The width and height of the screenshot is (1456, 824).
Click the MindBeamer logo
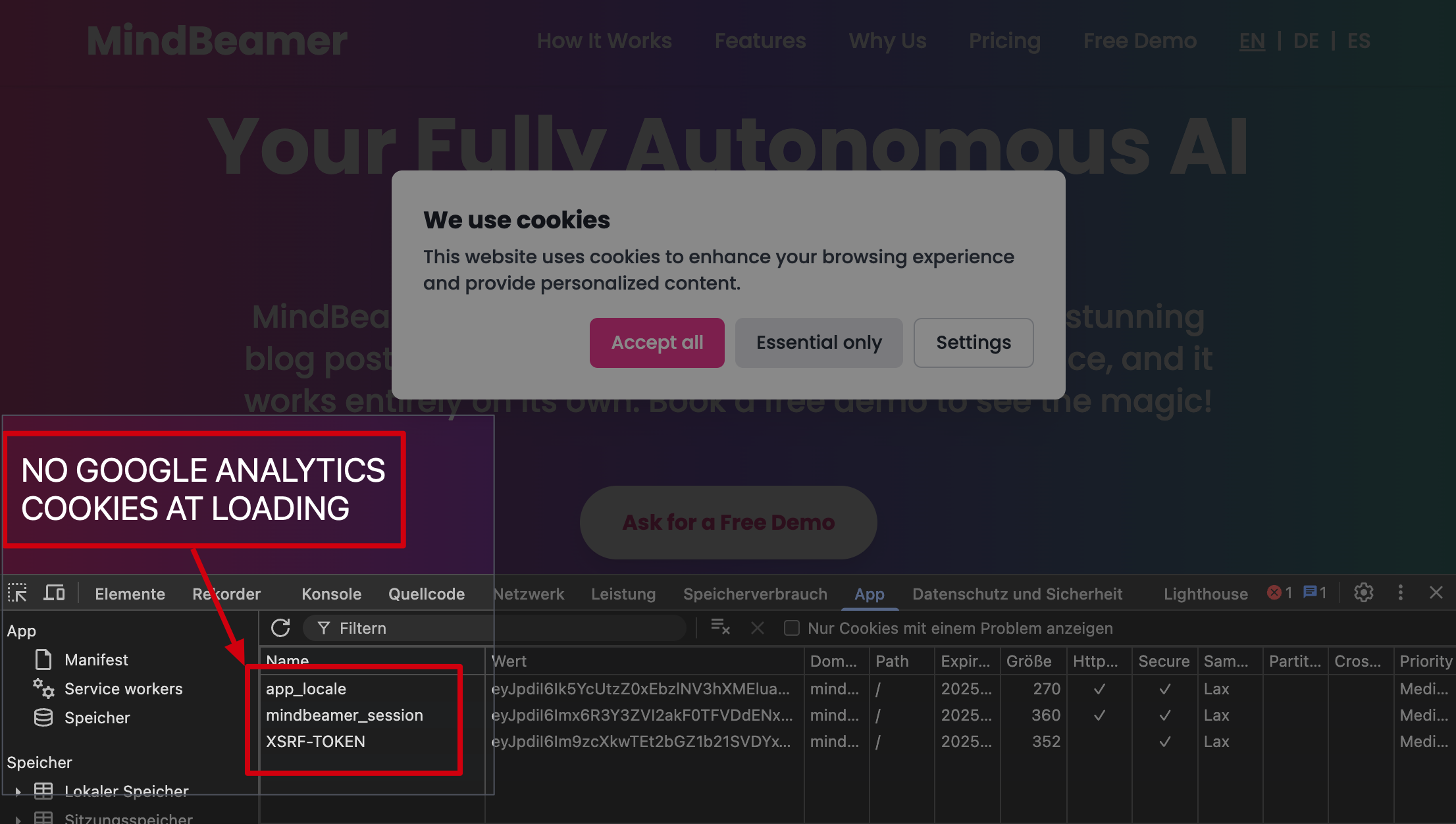pyautogui.click(x=217, y=41)
